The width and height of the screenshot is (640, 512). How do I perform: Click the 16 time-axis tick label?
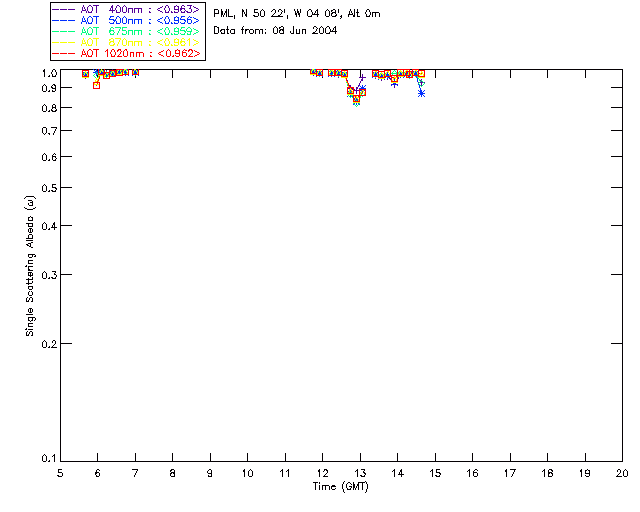pyautogui.click(x=472, y=473)
